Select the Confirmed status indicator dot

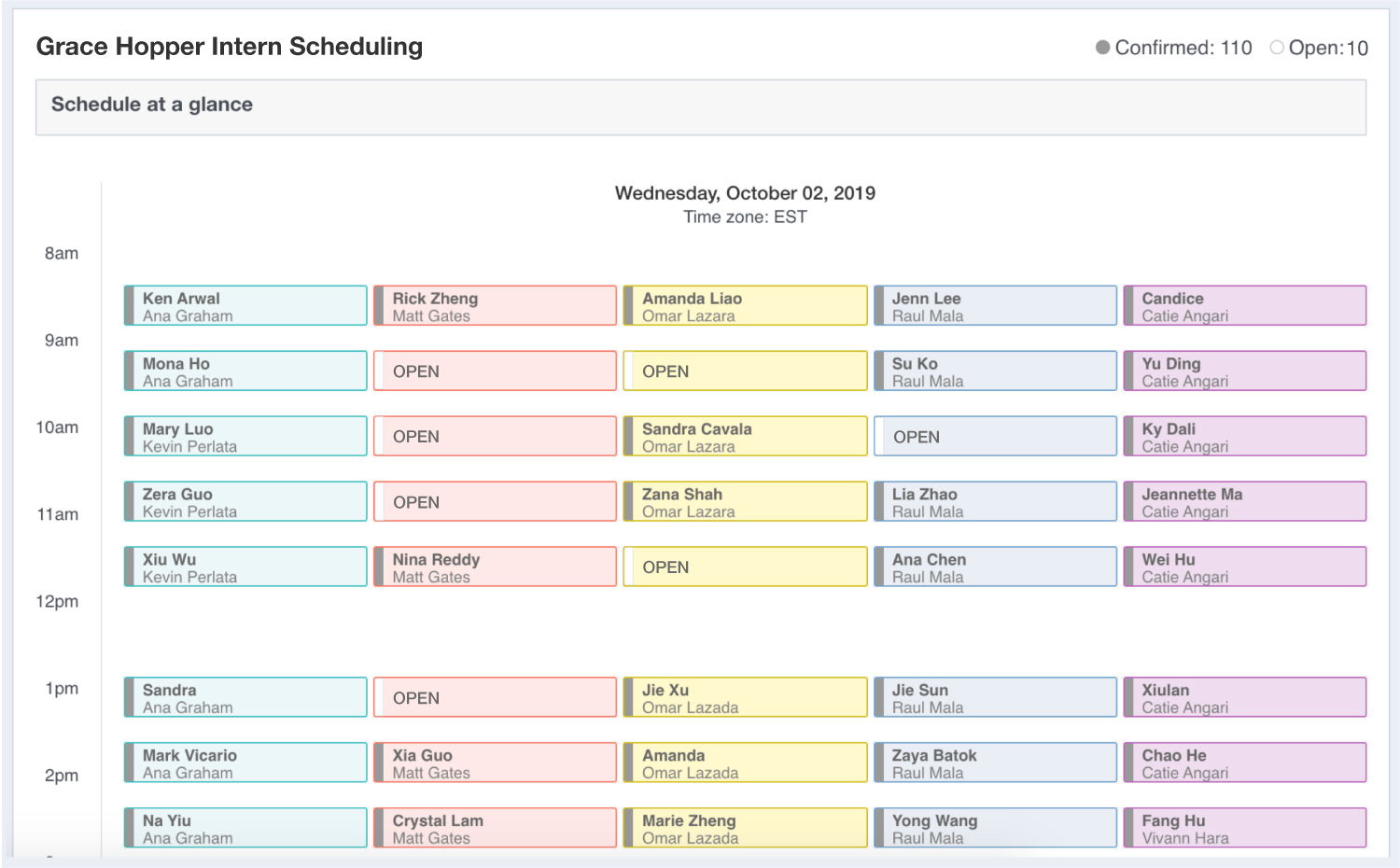[x=1102, y=48]
